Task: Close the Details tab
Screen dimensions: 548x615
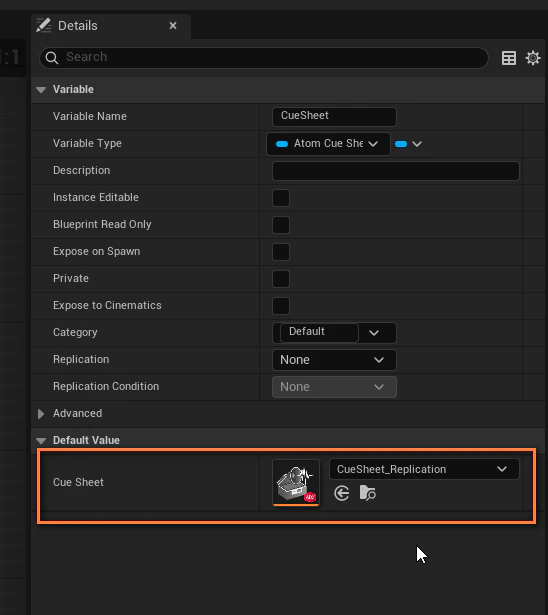Action: [x=173, y=25]
